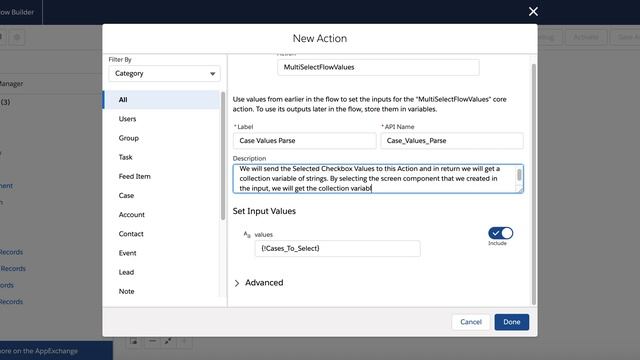Click the Flow Builder title in background
This screenshot has width=640, height=360.
[16, 12]
